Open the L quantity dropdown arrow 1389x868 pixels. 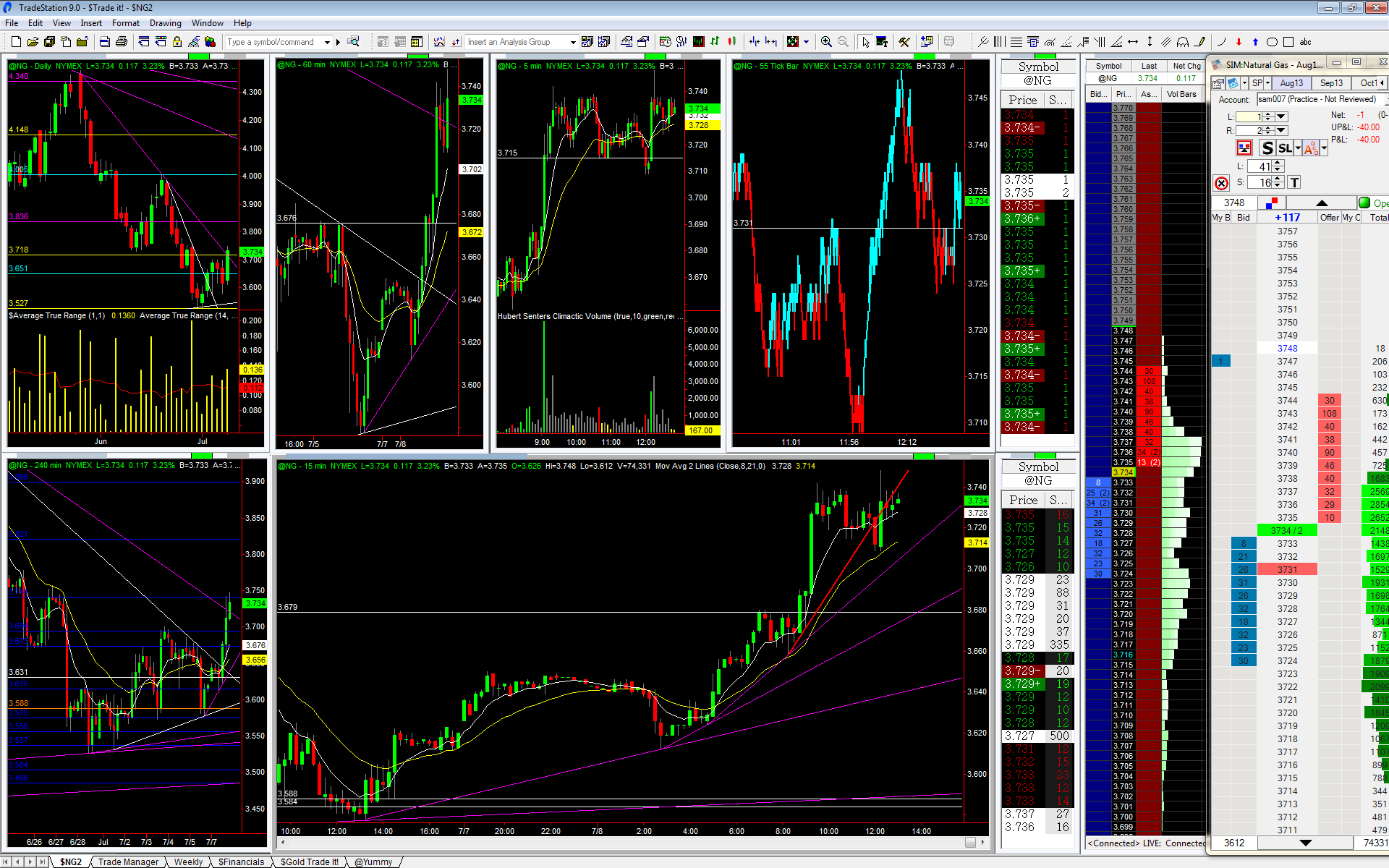(x=1281, y=116)
